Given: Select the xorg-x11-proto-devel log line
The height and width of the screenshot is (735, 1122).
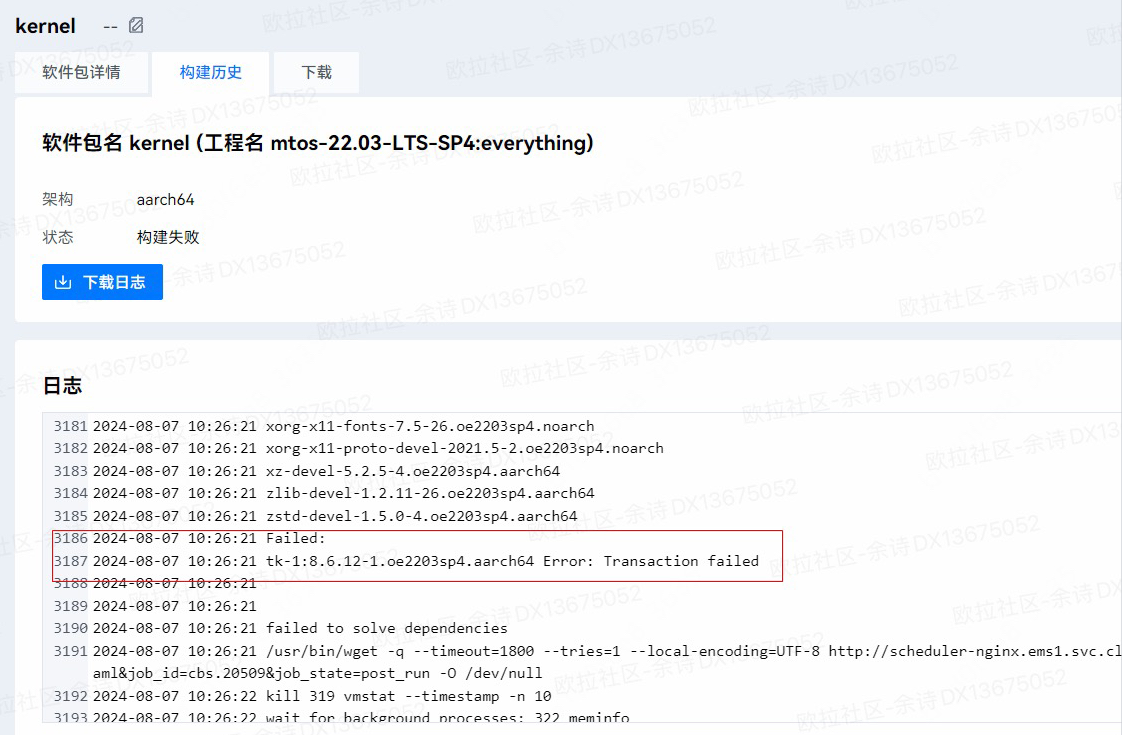Looking at the screenshot, I should tap(464, 448).
